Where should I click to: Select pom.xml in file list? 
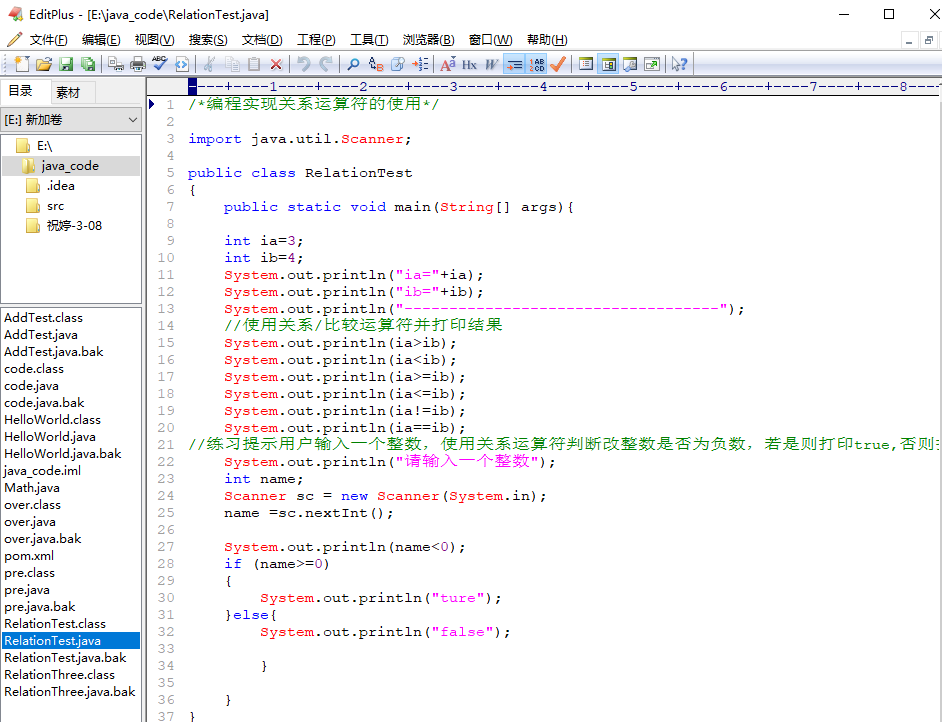(29, 556)
